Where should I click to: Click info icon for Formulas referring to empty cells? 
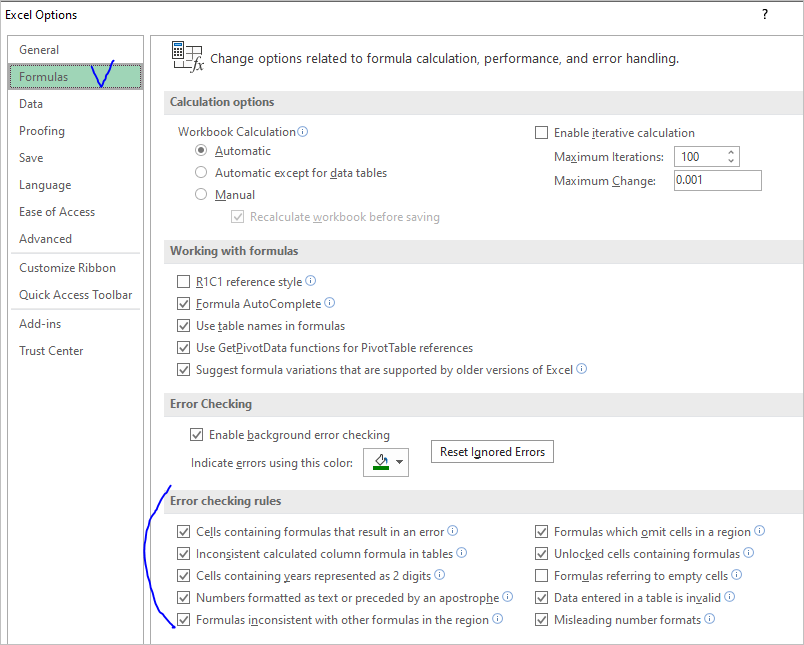click(x=736, y=575)
